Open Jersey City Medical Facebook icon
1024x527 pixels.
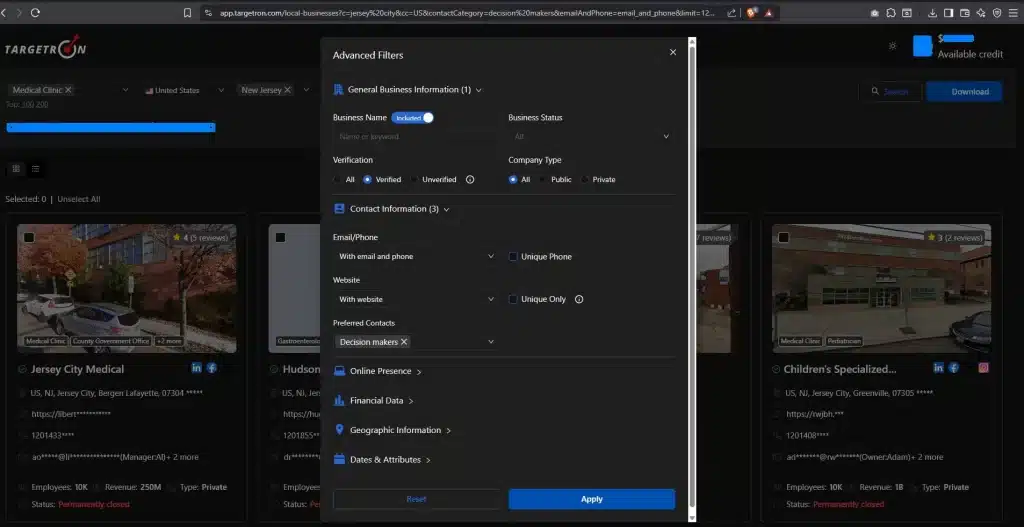point(212,368)
